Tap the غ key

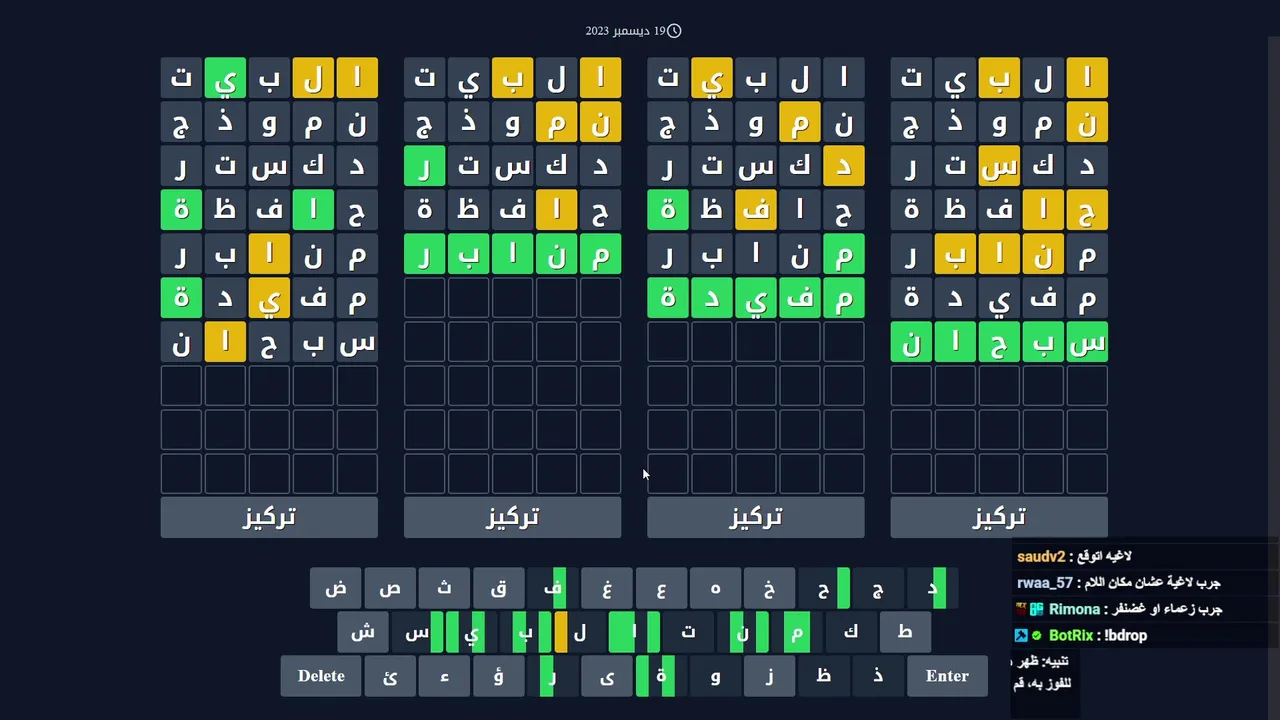[607, 588]
